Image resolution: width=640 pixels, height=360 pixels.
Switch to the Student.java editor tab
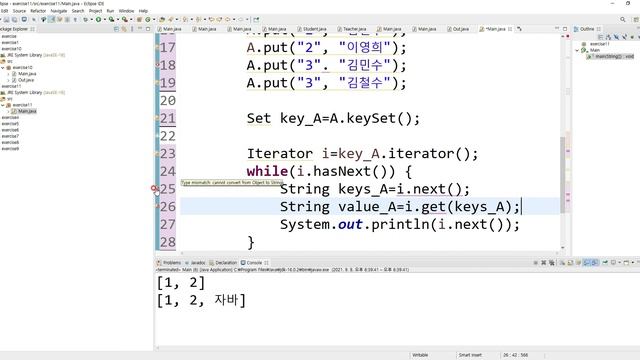tap(312, 29)
